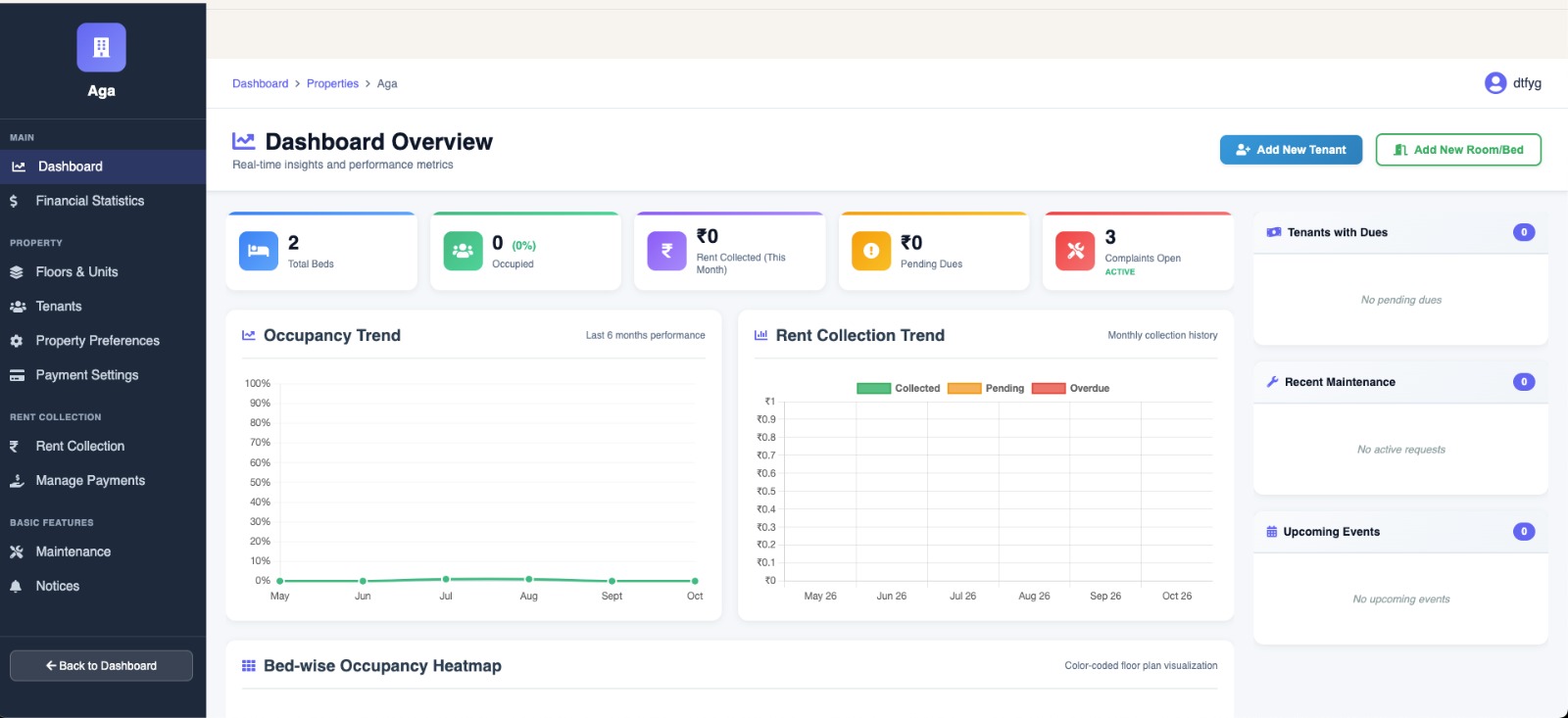Viewport: 1568px width, 718px height.
Task: Click the user avatar icon beside dtfyg
Action: pos(1495,83)
